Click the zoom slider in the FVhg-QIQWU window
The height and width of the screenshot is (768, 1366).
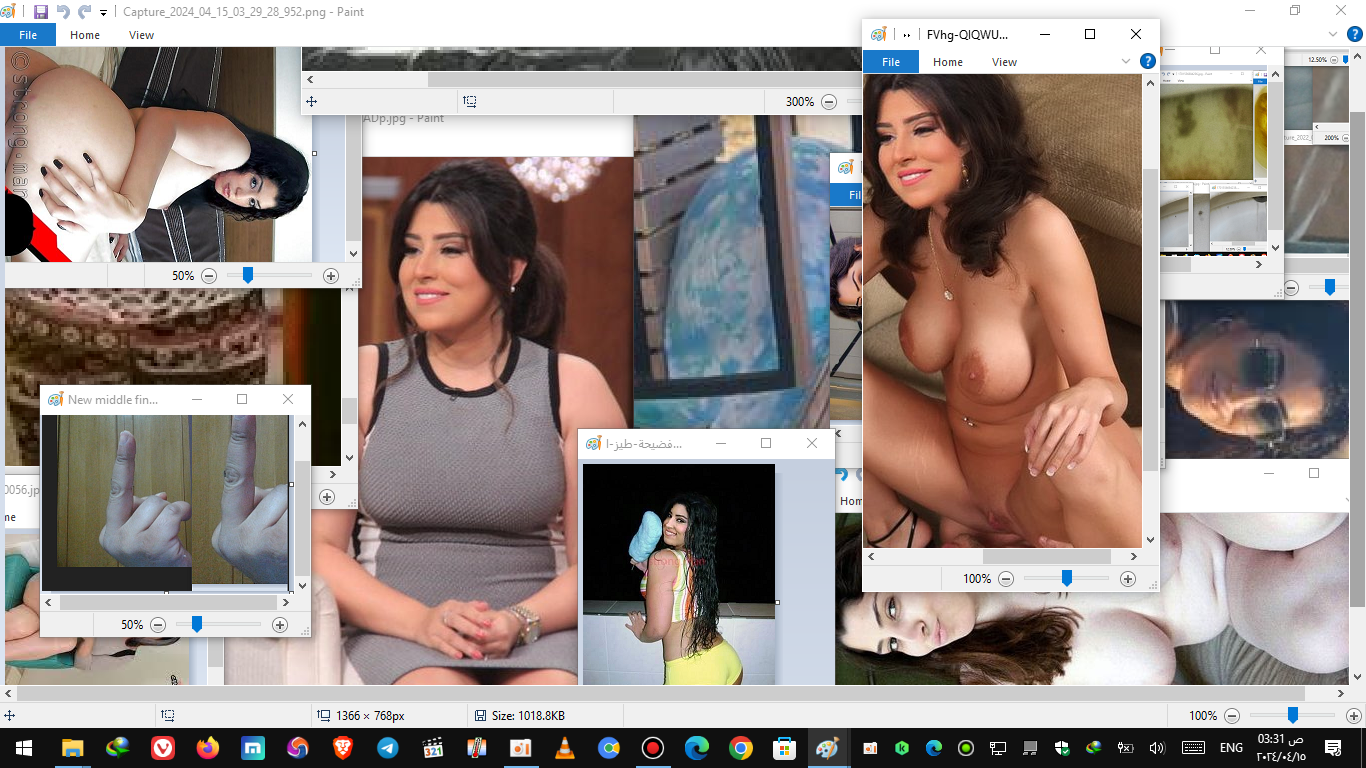pyautogui.click(x=1067, y=578)
